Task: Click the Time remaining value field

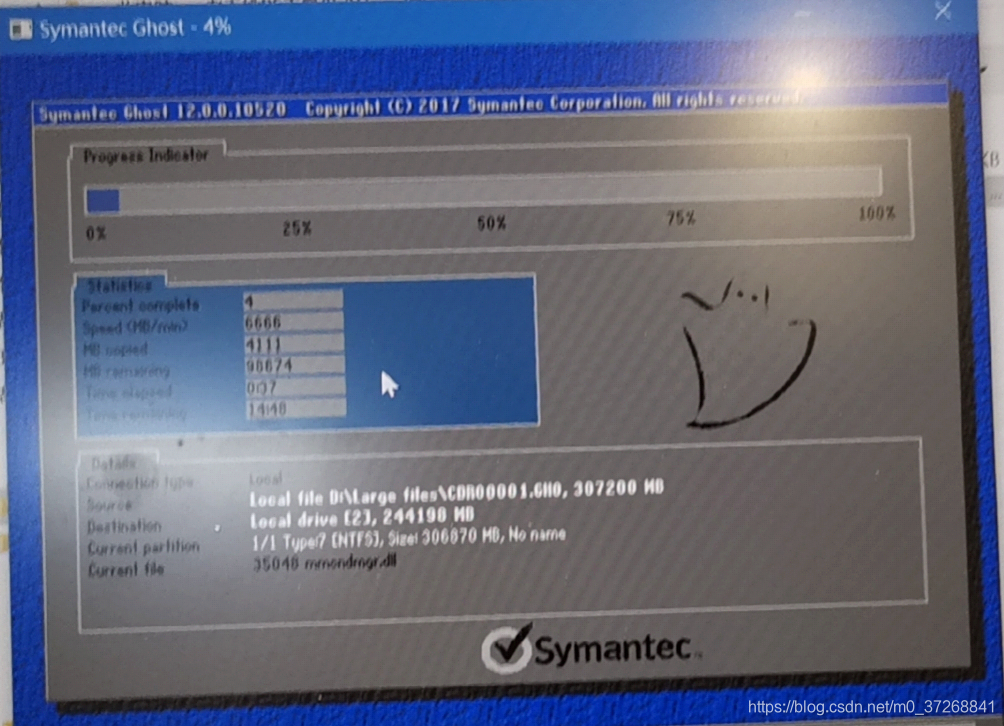Action: [x=296, y=408]
